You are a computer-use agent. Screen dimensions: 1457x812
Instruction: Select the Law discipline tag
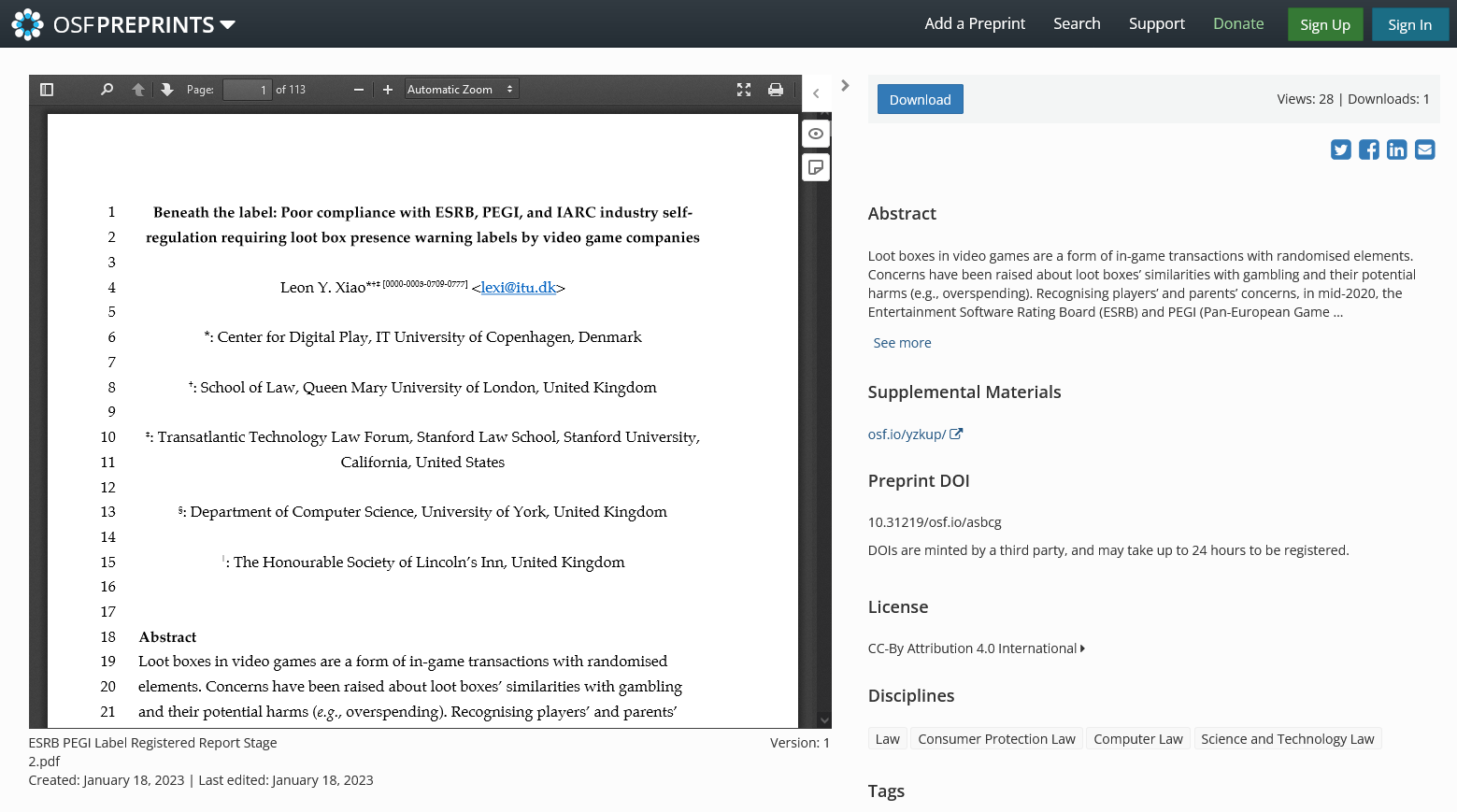tap(888, 739)
